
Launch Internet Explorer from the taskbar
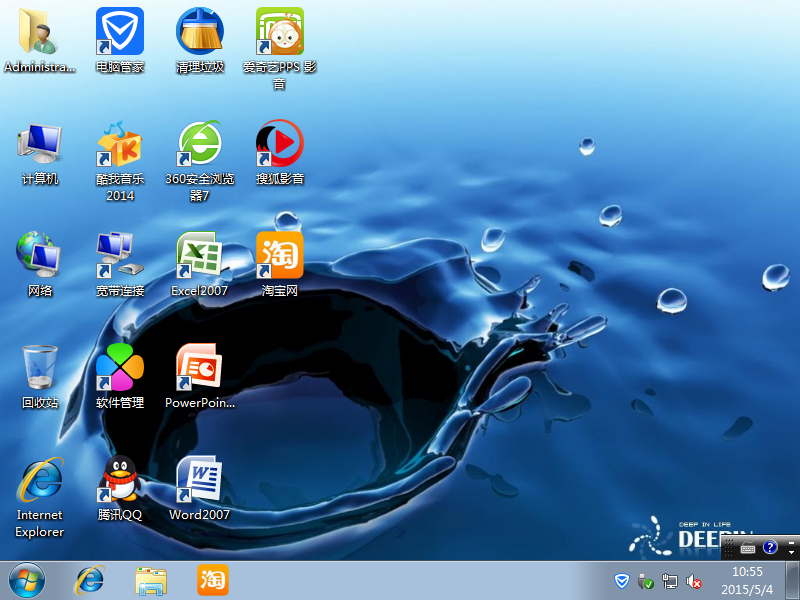[x=90, y=581]
